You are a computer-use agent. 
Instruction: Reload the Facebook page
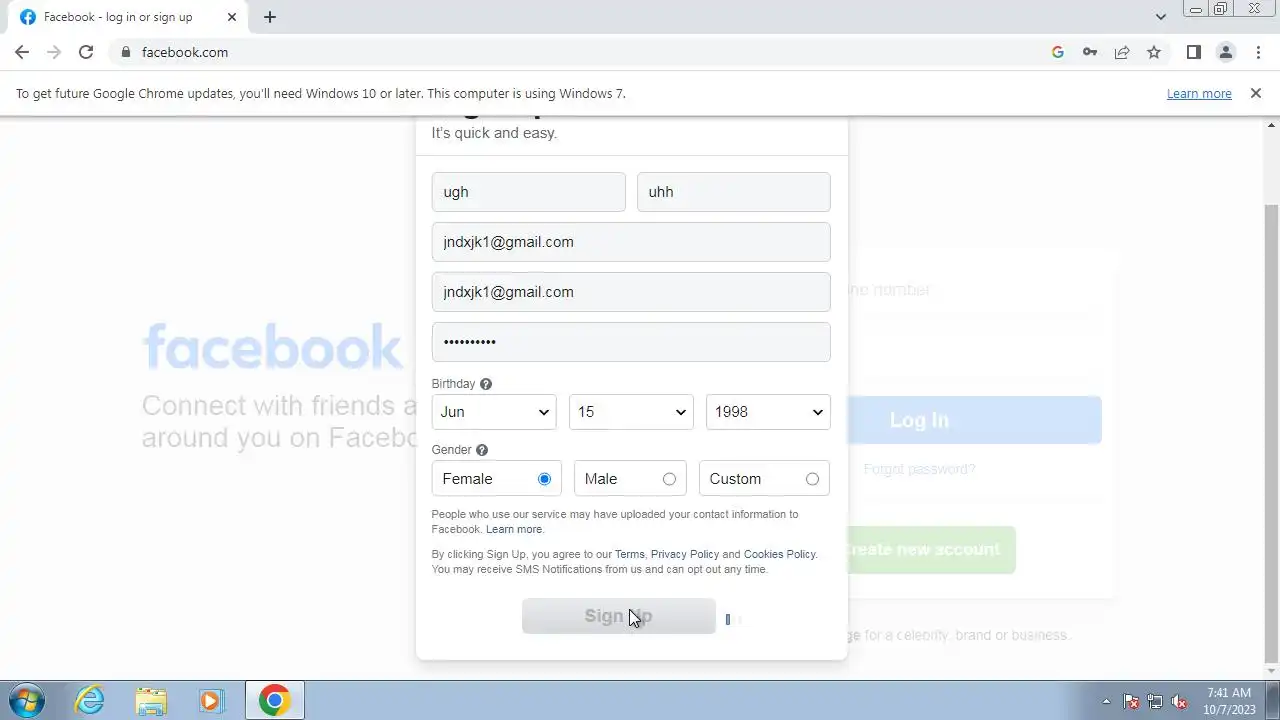tap(86, 52)
